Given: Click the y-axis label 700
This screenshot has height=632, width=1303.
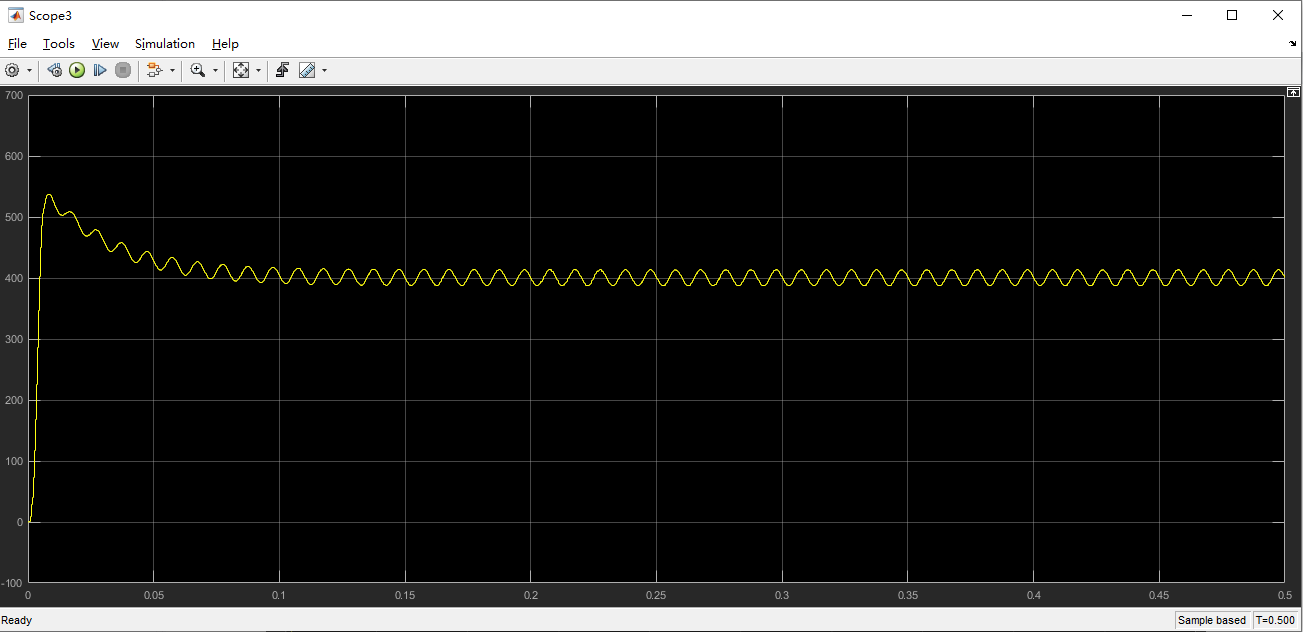Looking at the screenshot, I should (x=13, y=95).
